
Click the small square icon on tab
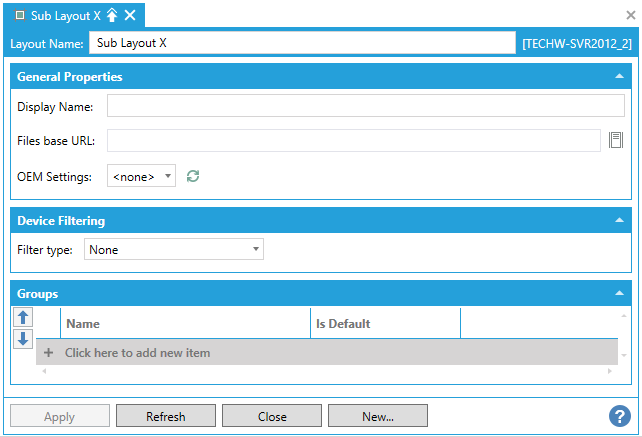point(20,15)
